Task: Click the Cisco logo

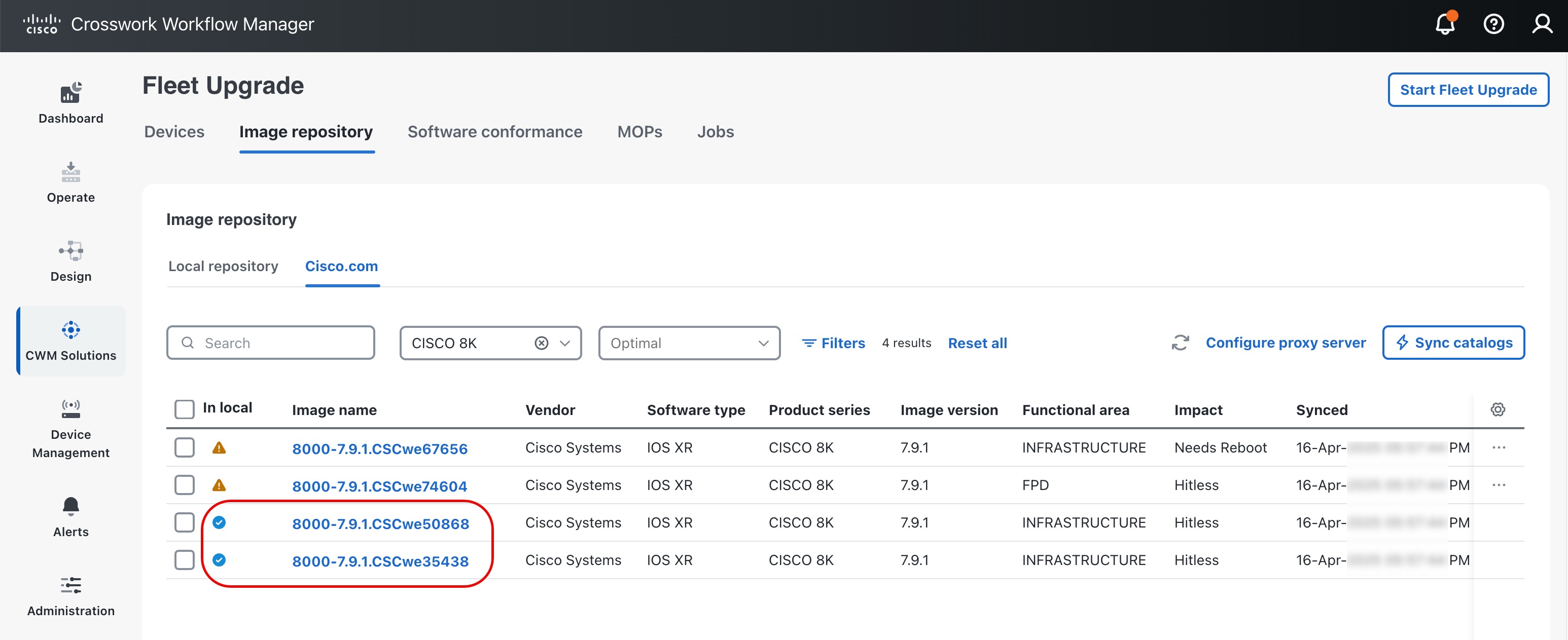Action: [42, 24]
